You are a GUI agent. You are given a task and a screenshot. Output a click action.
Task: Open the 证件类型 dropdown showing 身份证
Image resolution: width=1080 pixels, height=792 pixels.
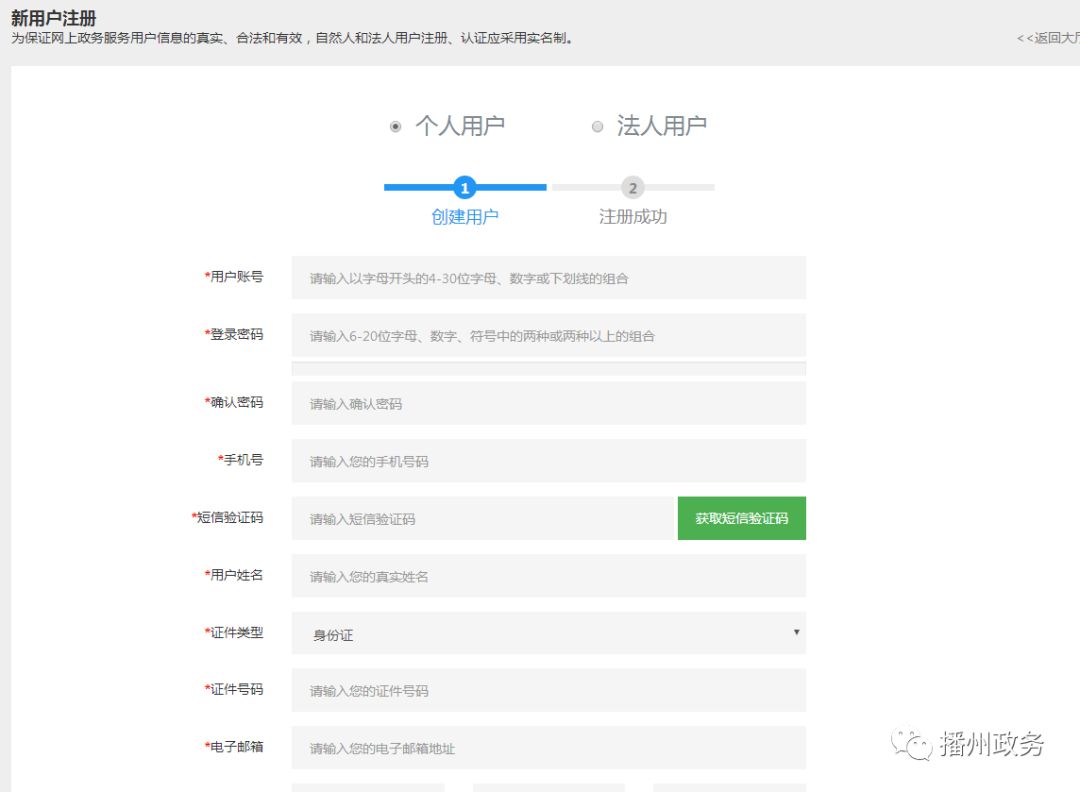(x=548, y=634)
